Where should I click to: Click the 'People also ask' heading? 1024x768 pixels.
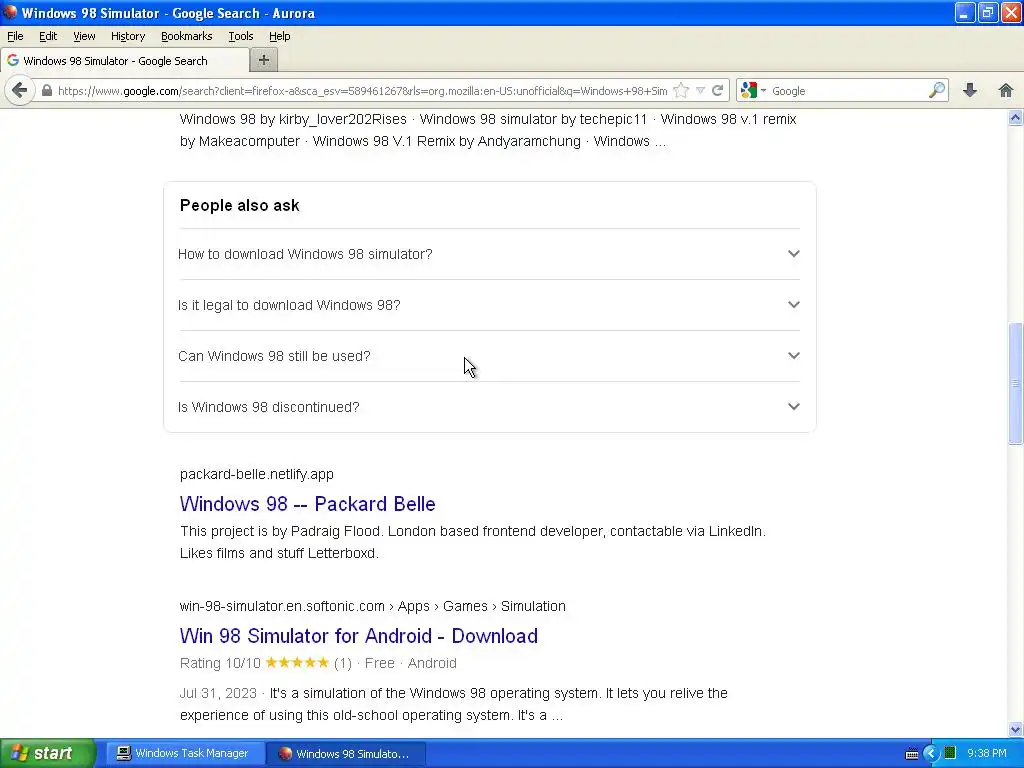point(240,205)
